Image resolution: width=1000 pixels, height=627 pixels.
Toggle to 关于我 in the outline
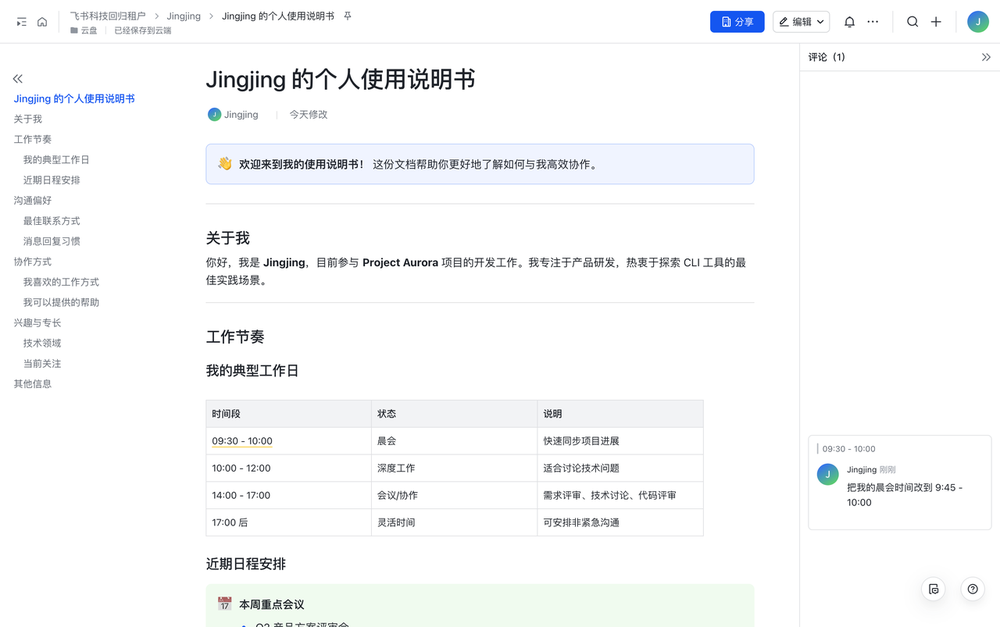pos(27,118)
